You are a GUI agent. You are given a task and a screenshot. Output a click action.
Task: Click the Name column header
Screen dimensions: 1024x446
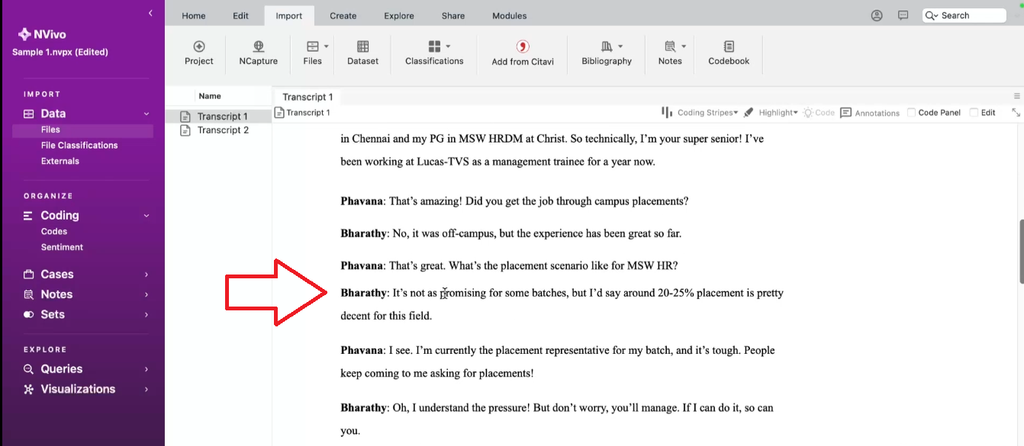[x=210, y=96]
